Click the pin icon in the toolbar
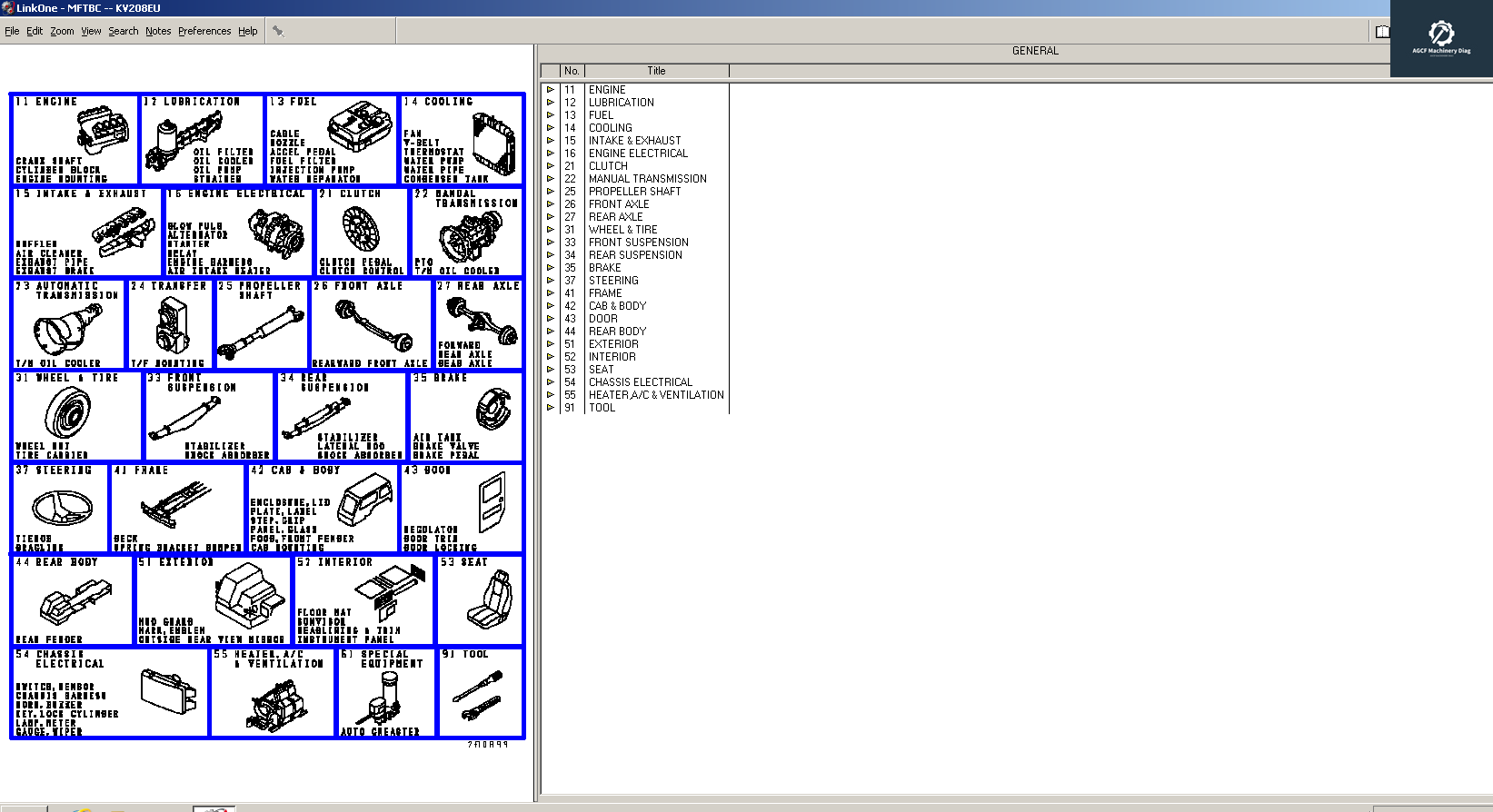Viewport: 1493px width, 812px height. pyautogui.click(x=278, y=31)
